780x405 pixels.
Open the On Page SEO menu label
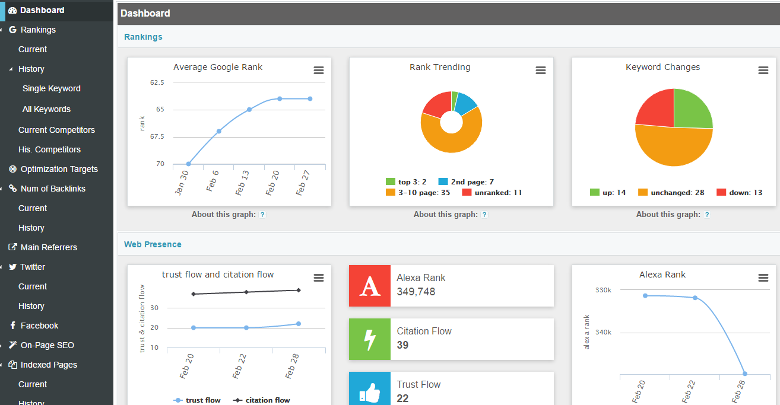[x=47, y=345]
